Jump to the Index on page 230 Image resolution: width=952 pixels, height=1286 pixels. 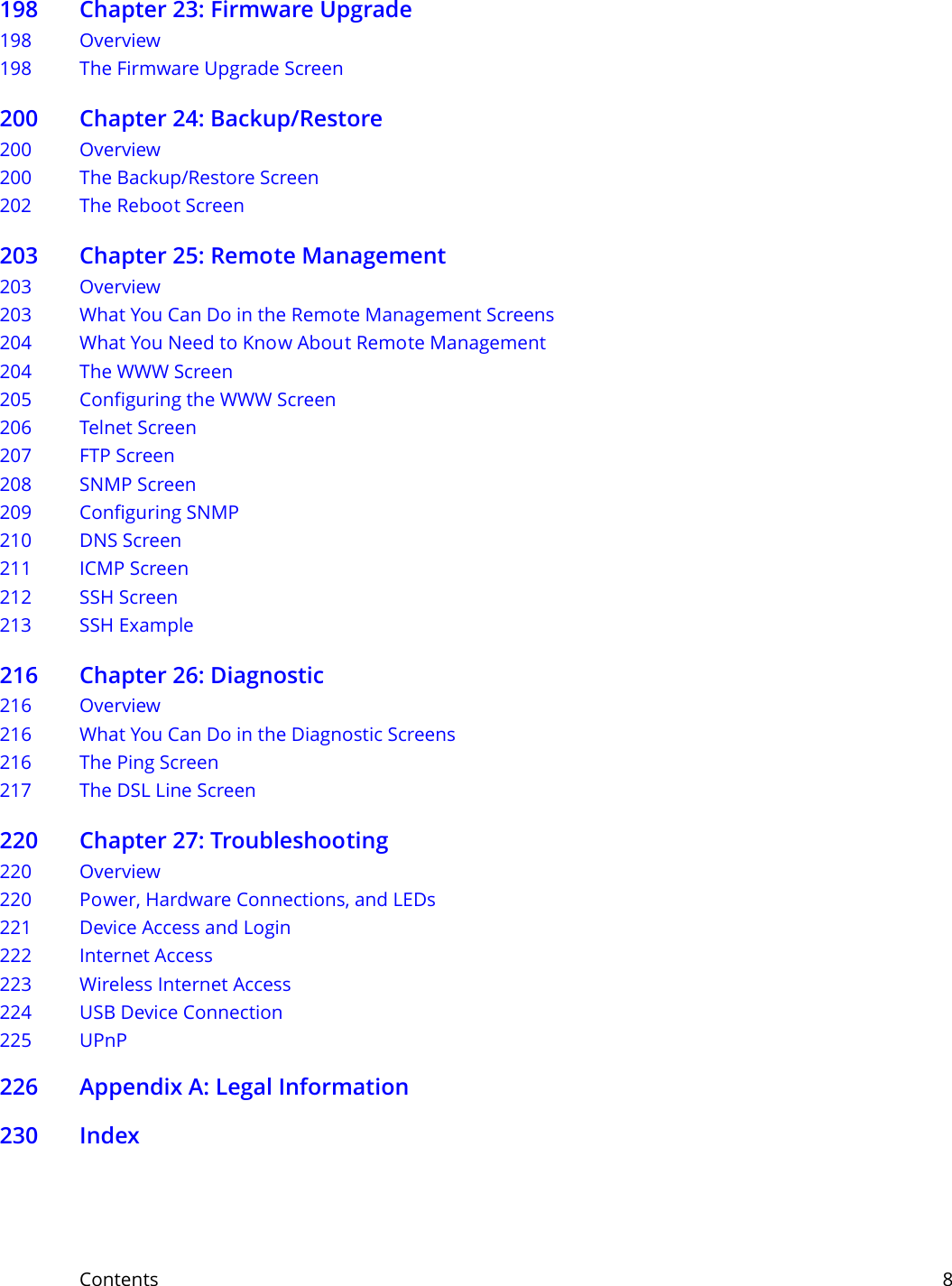[x=109, y=1136]
